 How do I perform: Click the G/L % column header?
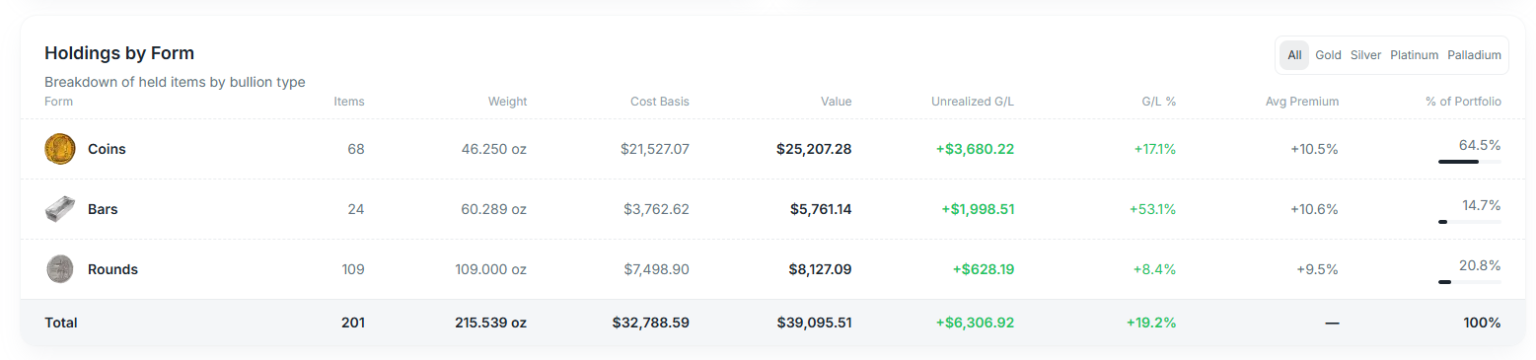coord(1158,101)
